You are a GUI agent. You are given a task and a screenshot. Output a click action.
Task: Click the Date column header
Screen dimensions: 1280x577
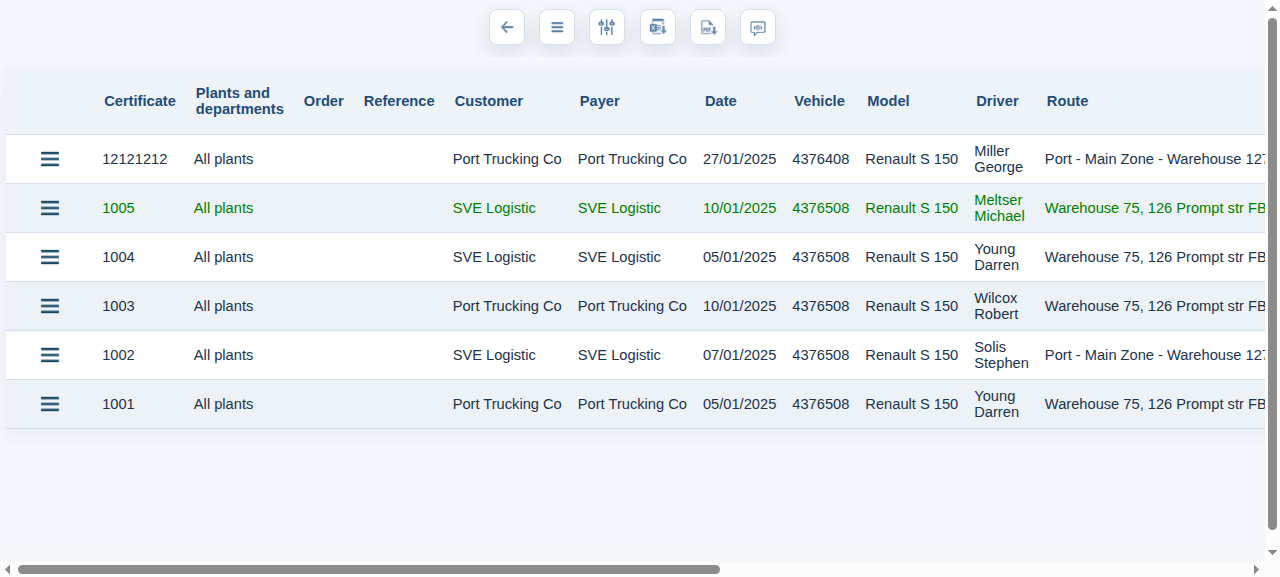tap(721, 101)
